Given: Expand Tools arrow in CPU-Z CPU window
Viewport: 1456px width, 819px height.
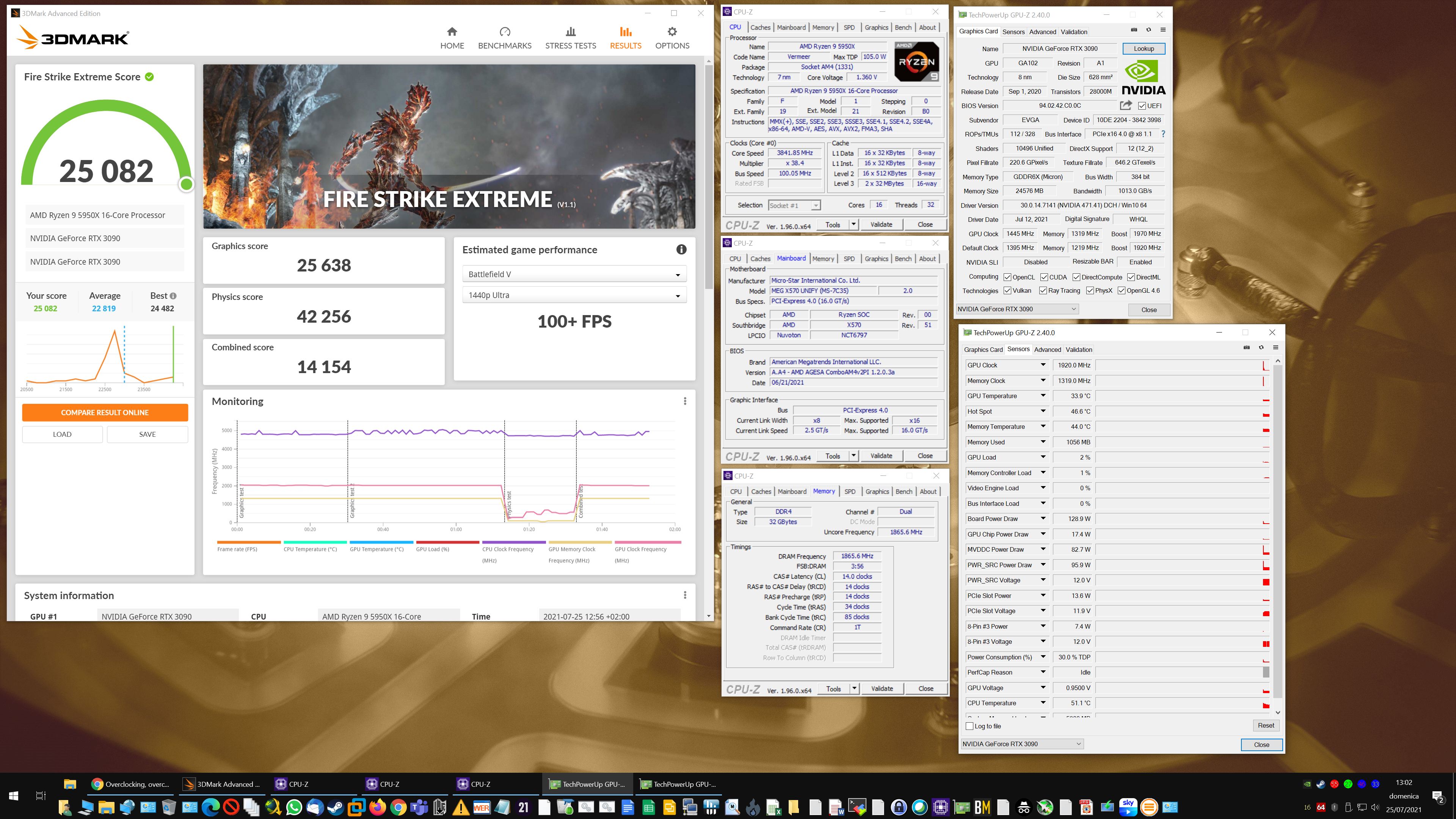Looking at the screenshot, I should (854, 224).
